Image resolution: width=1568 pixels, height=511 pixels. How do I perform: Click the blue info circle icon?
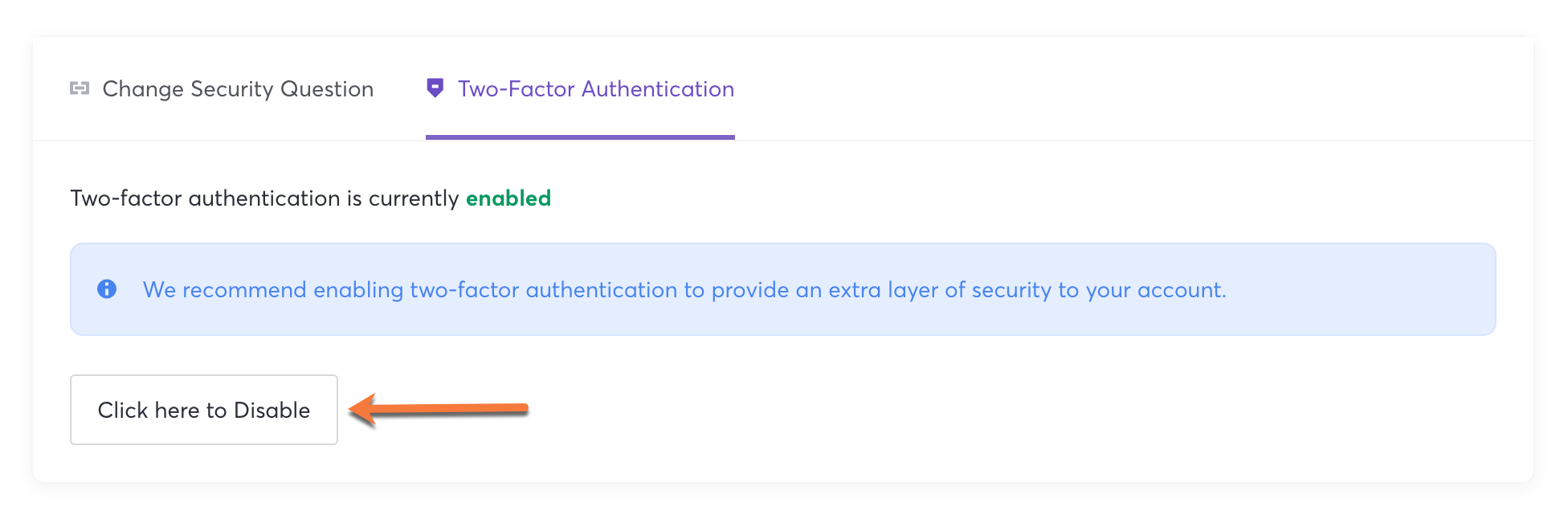pos(107,289)
